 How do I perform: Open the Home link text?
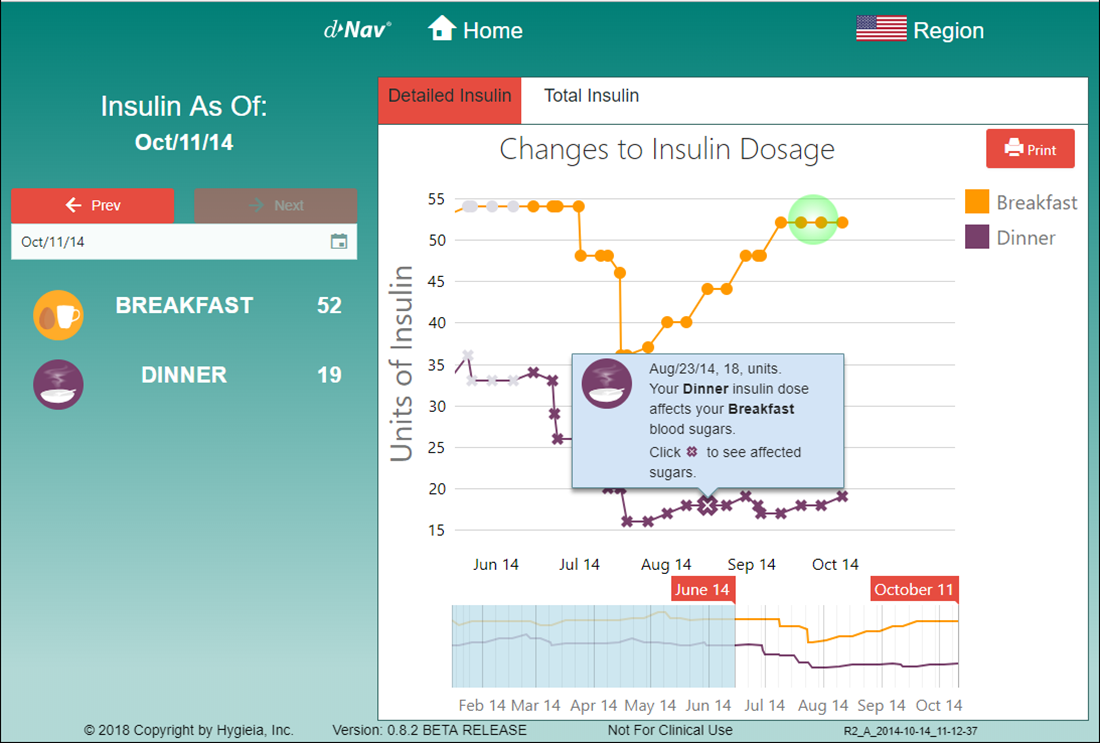tap(492, 30)
